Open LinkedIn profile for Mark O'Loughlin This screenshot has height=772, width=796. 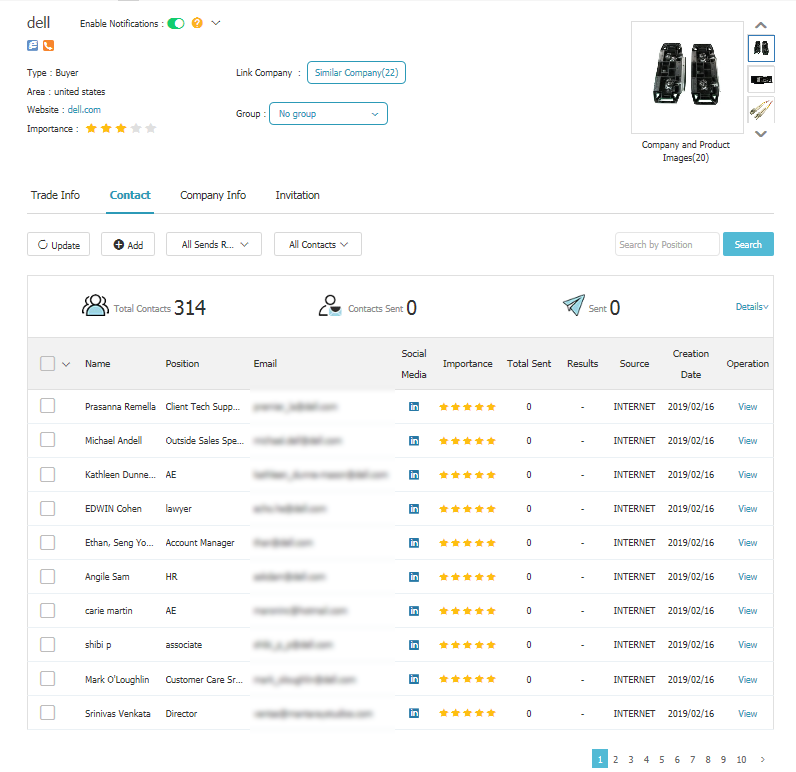click(414, 679)
